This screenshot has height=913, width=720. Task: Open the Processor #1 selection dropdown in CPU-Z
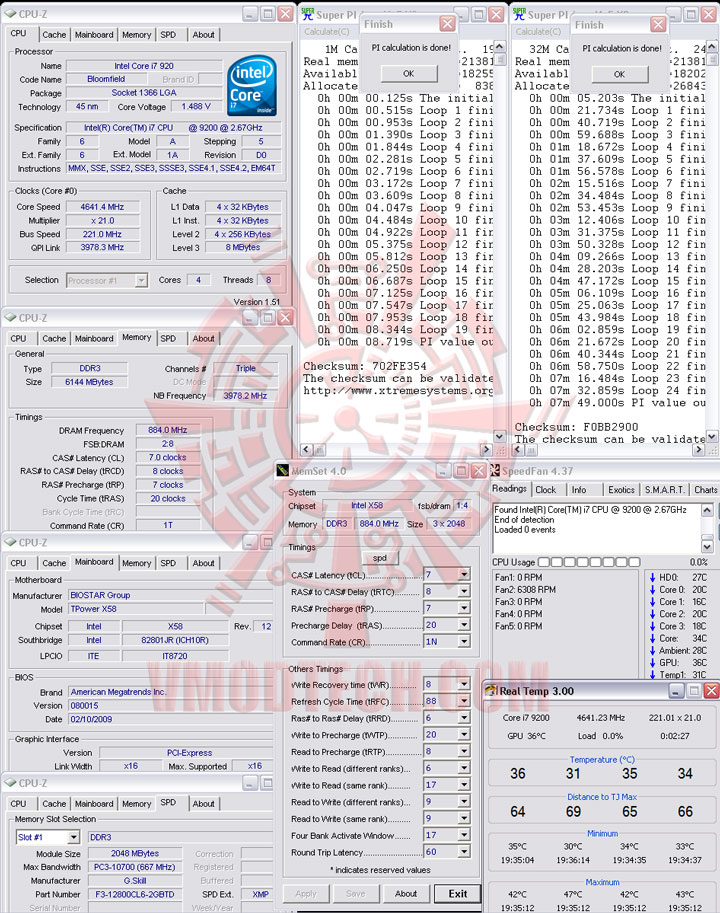click(x=141, y=281)
